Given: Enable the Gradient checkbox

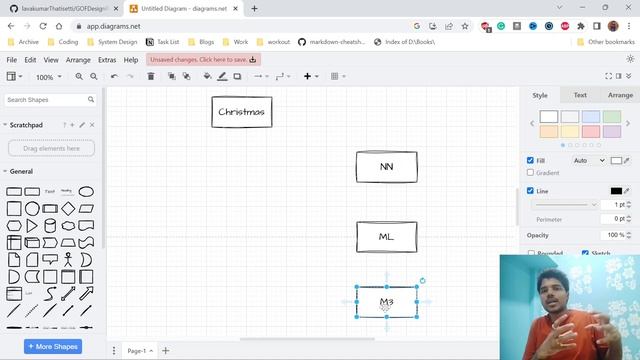Looking at the screenshot, I should [530, 173].
